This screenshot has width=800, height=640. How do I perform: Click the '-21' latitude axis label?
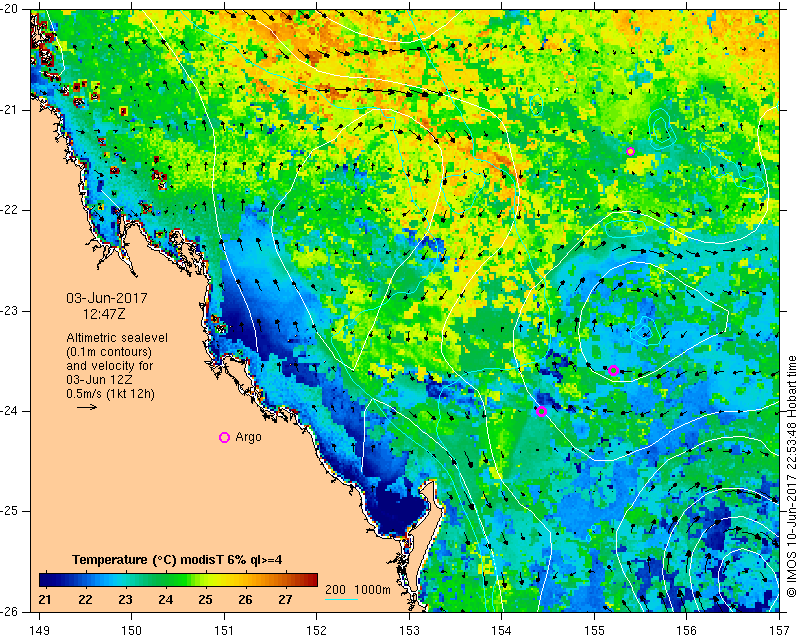[9, 110]
